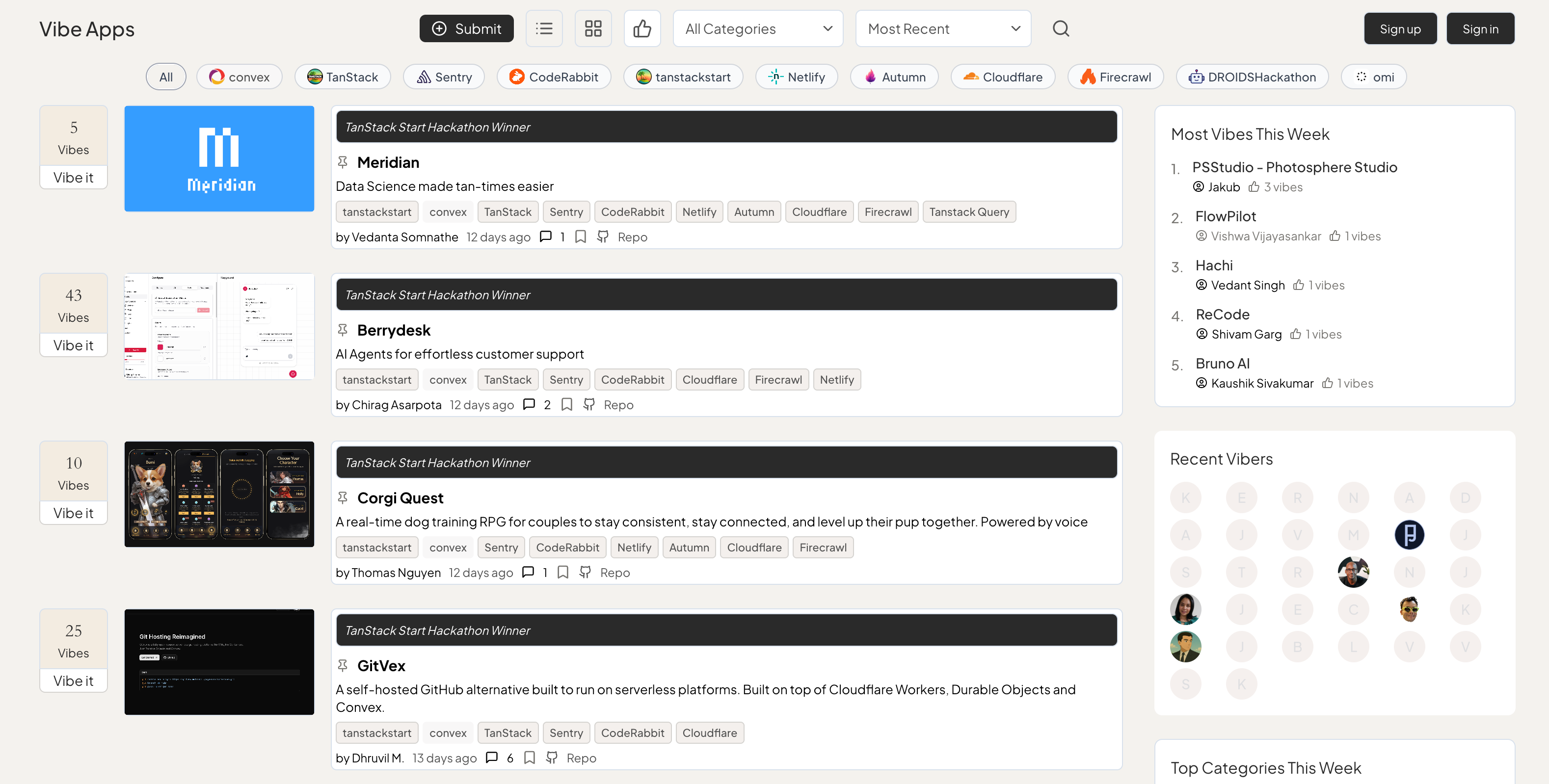
Task: Click the search magnifier icon
Action: pyautogui.click(x=1061, y=28)
